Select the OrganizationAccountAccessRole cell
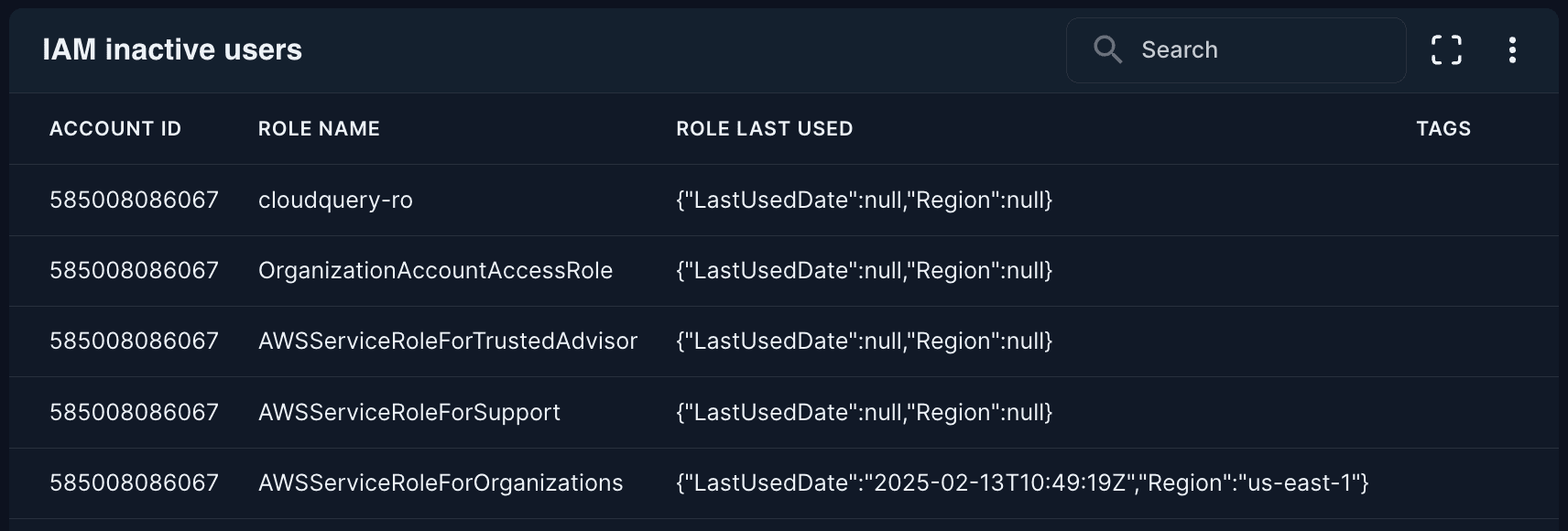This screenshot has height=531, width=1568. click(x=435, y=271)
